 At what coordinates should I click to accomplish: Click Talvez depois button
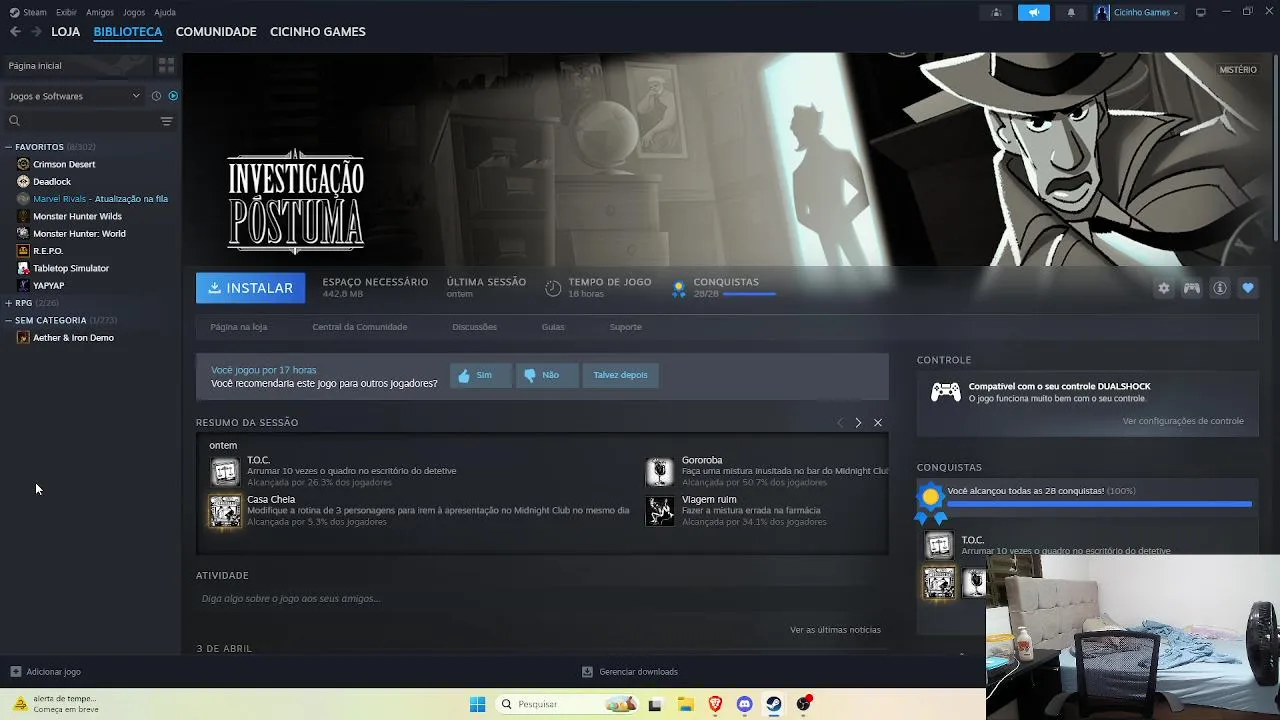[620, 375]
